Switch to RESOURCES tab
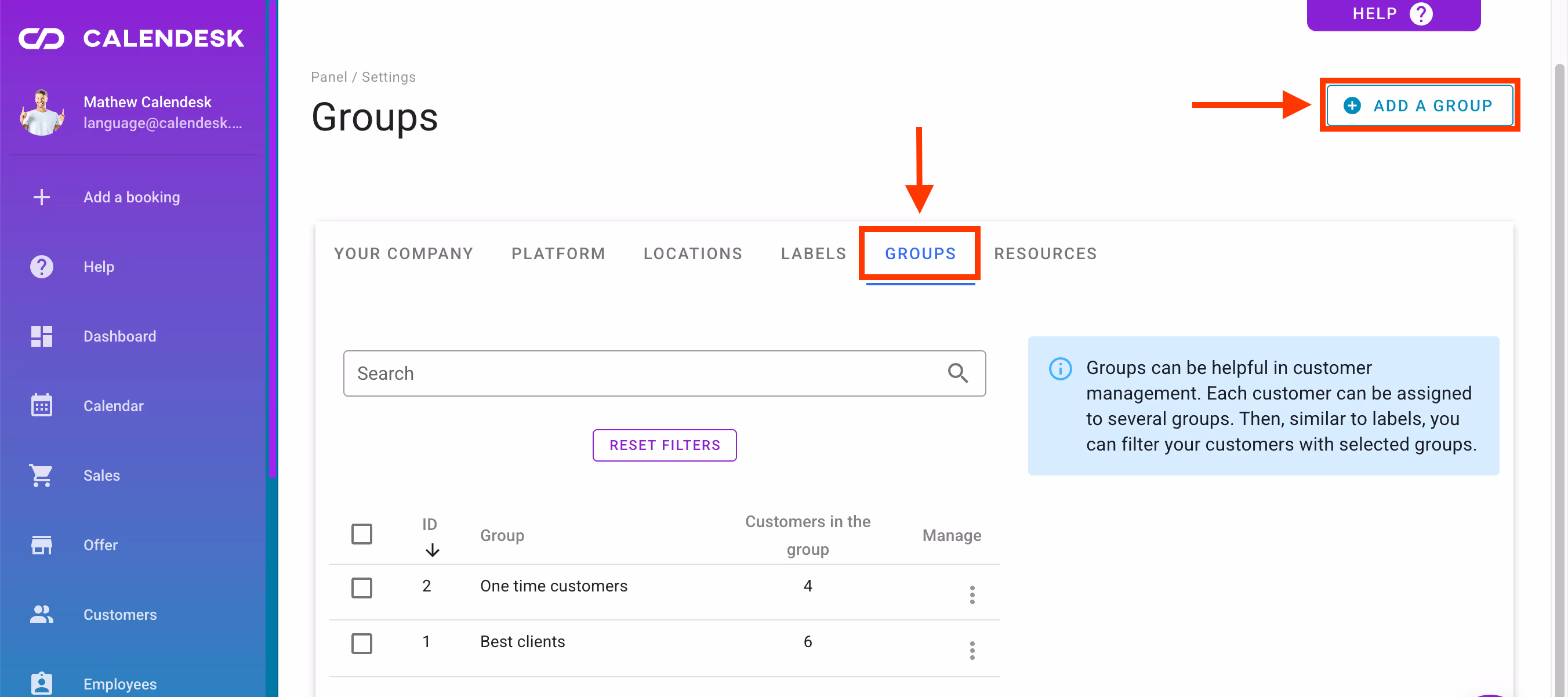The width and height of the screenshot is (1568, 697). [x=1045, y=253]
